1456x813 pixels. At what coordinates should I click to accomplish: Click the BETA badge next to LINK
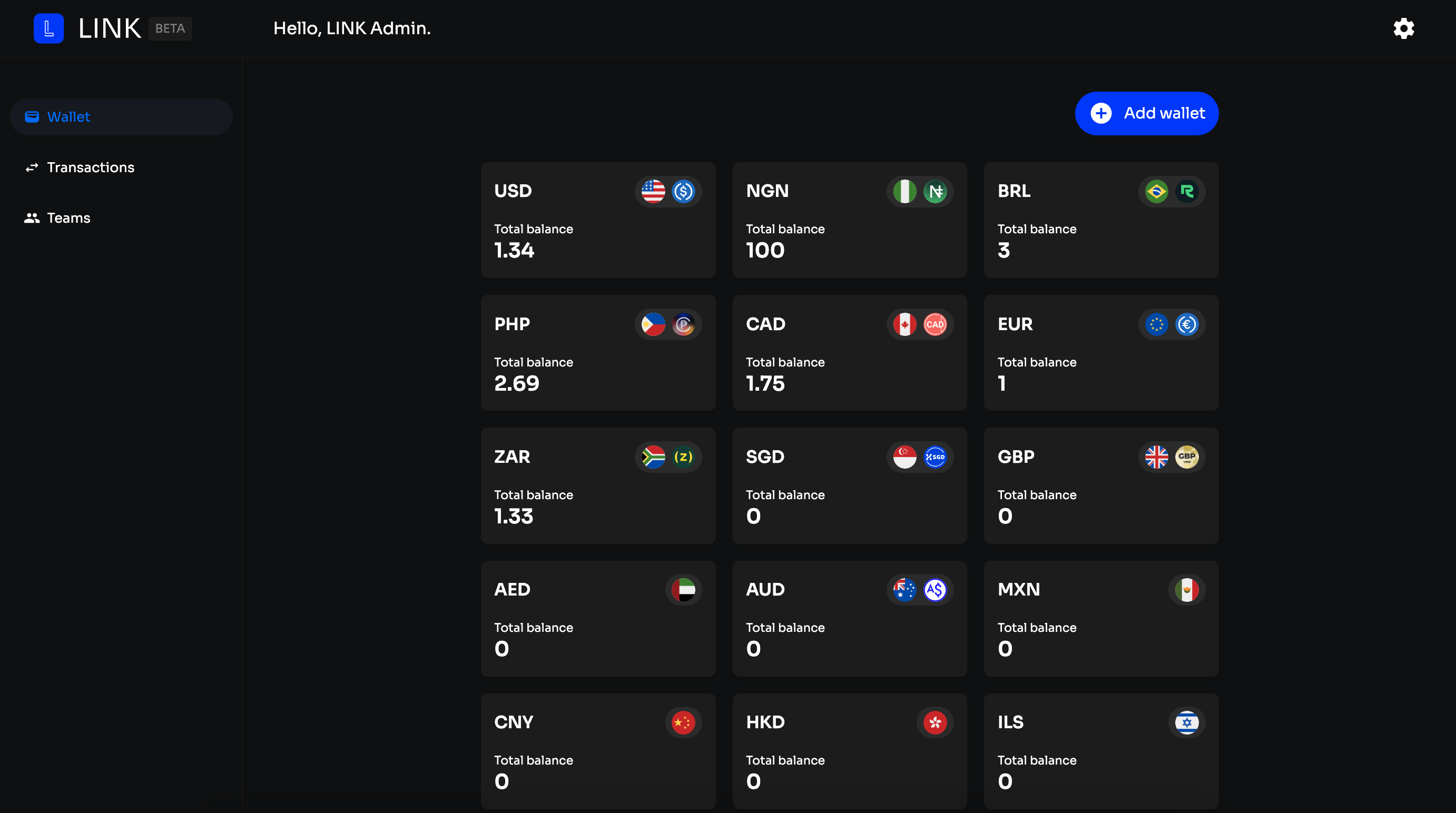[x=170, y=28]
